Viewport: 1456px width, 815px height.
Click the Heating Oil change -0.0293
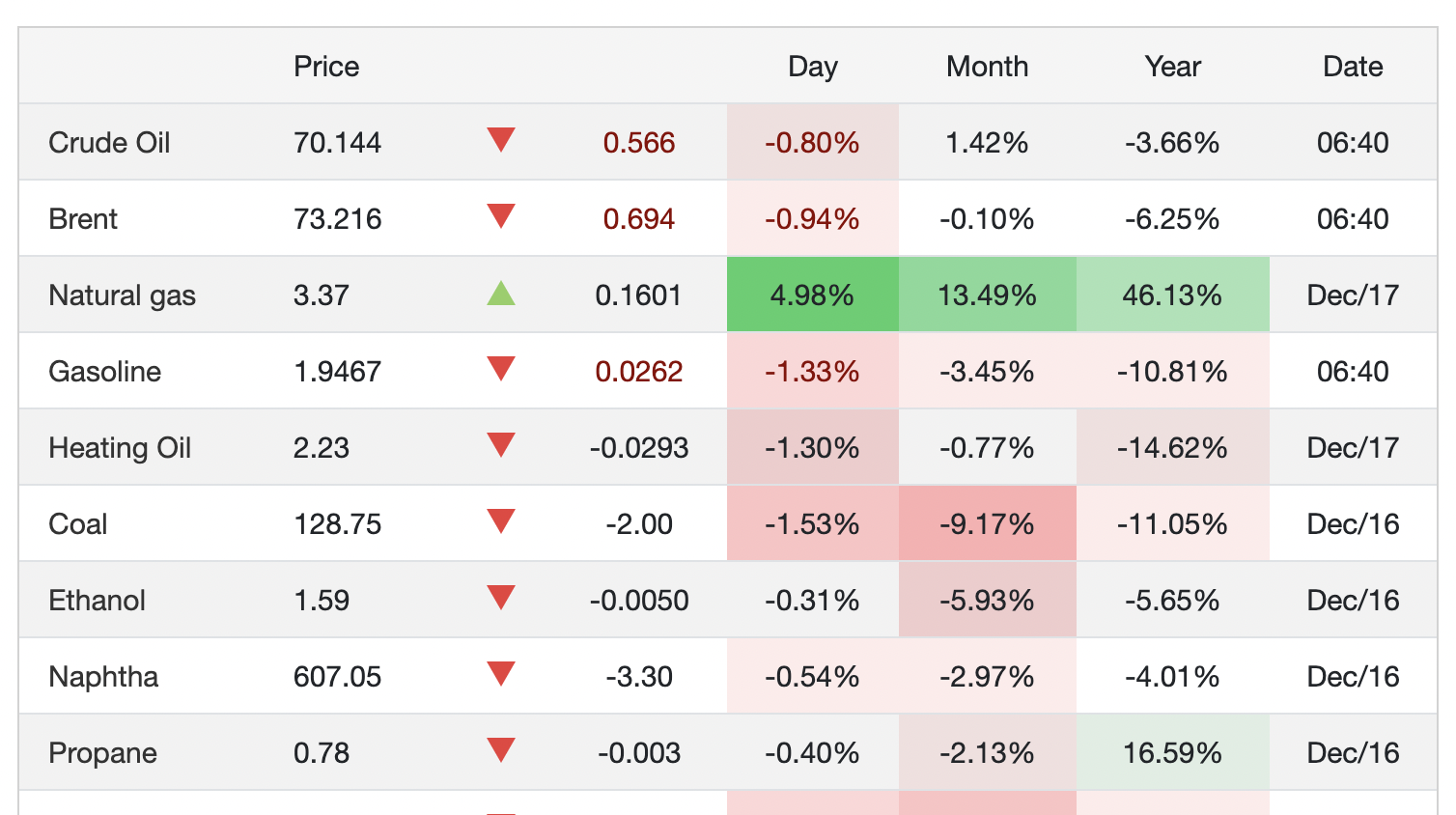(x=639, y=448)
